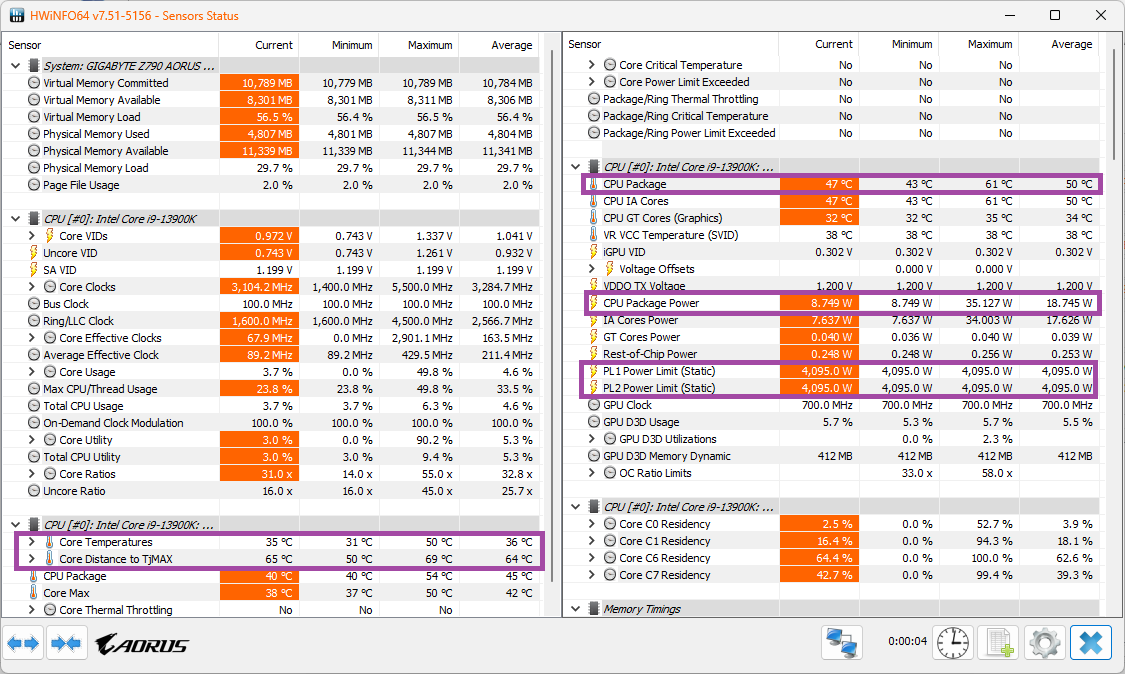Viewport: 1125px width, 674px height.
Task: Click Uncore VID lightning bolt icon
Action: (x=34, y=253)
